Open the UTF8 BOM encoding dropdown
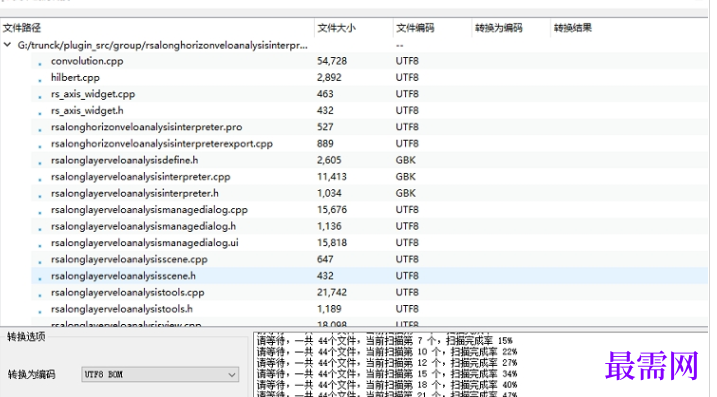This screenshot has width=717, height=397. pos(160,374)
